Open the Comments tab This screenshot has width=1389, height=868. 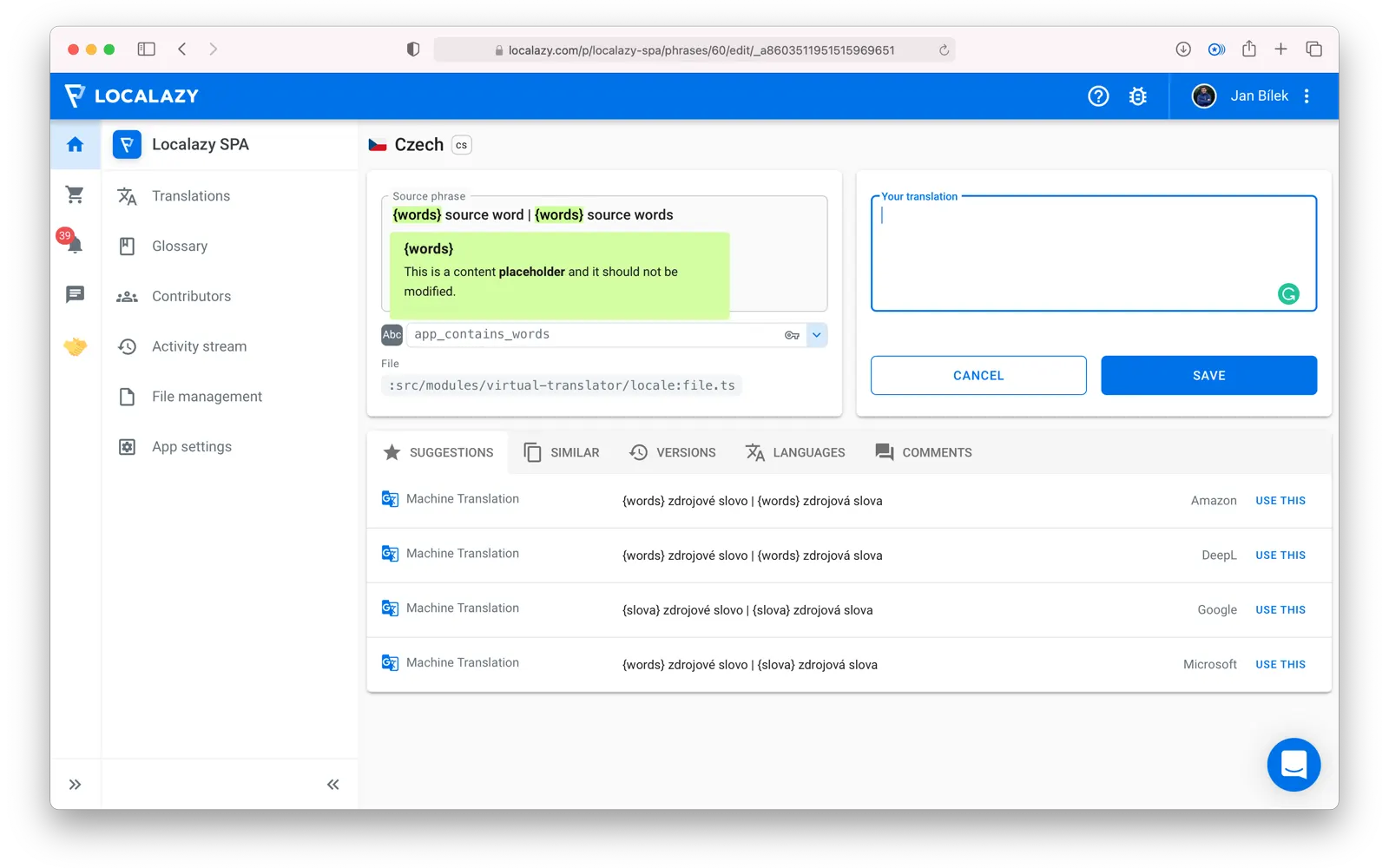click(924, 453)
